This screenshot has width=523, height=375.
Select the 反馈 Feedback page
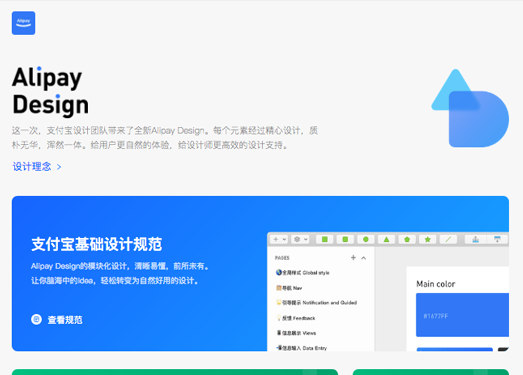point(296,318)
